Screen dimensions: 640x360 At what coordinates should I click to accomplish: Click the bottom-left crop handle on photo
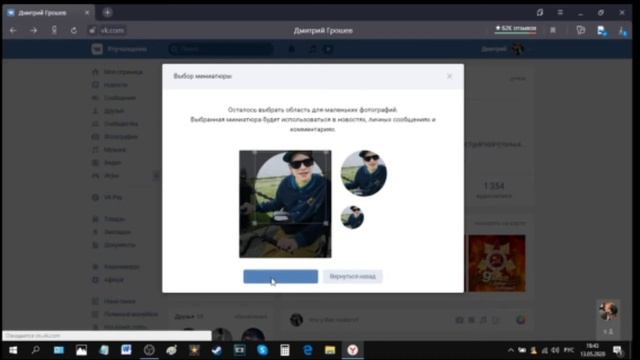coord(254,223)
